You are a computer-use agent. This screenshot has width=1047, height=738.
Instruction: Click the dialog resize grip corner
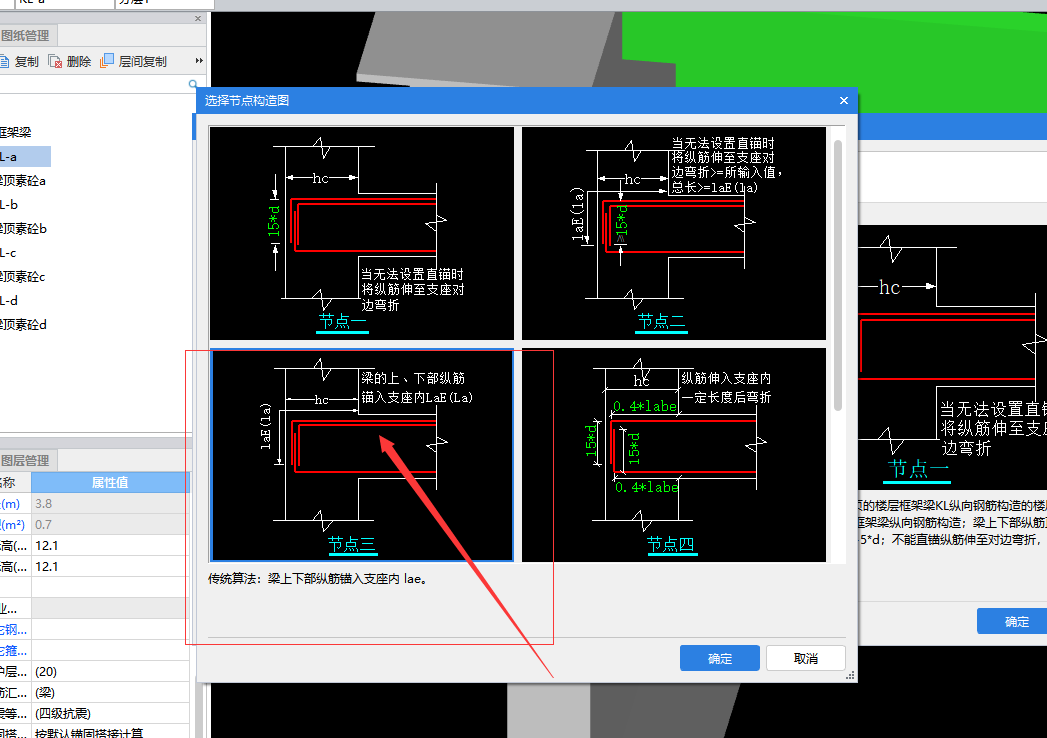[x=850, y=676]
